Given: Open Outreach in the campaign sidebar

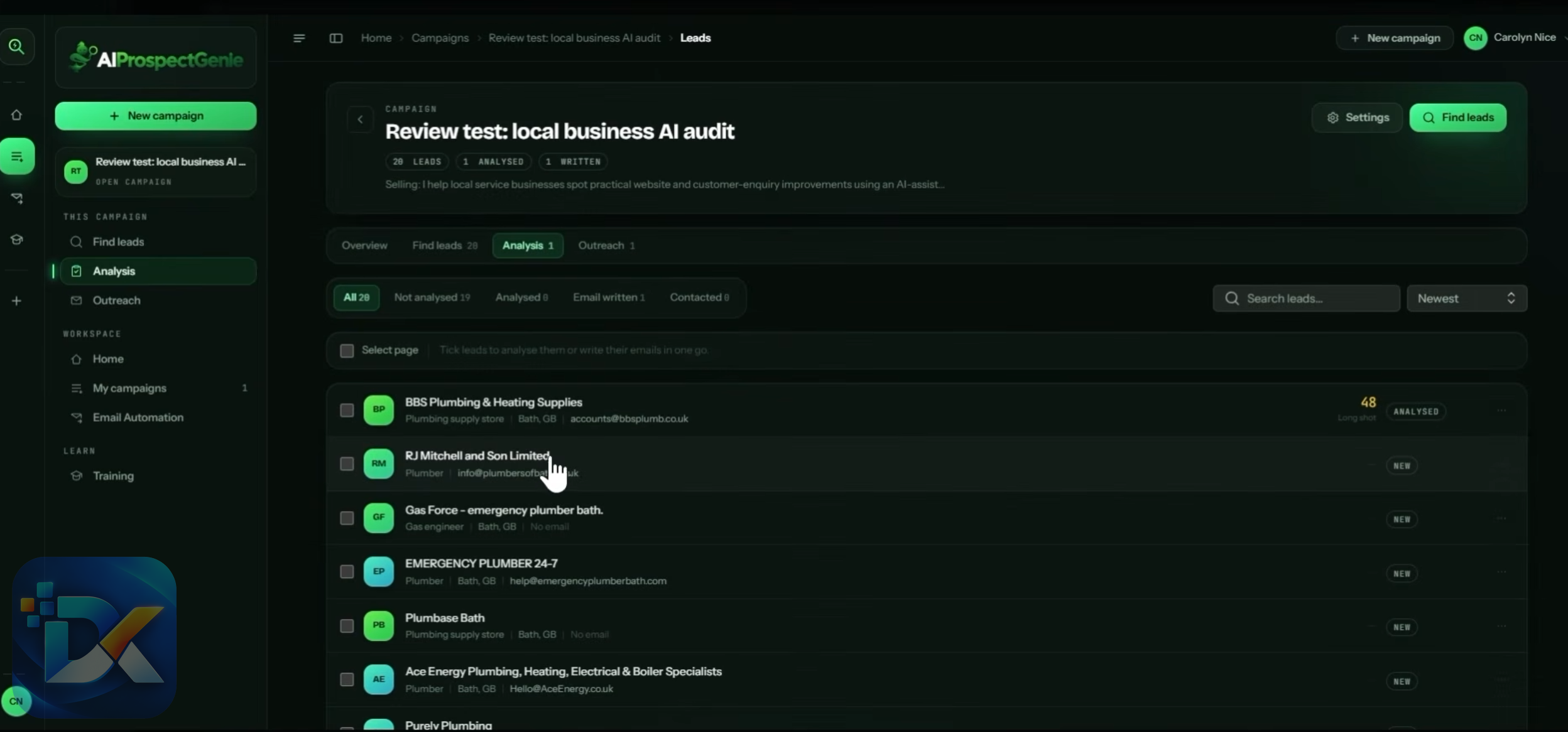Looking at the screenshot, I should (158, 301).
